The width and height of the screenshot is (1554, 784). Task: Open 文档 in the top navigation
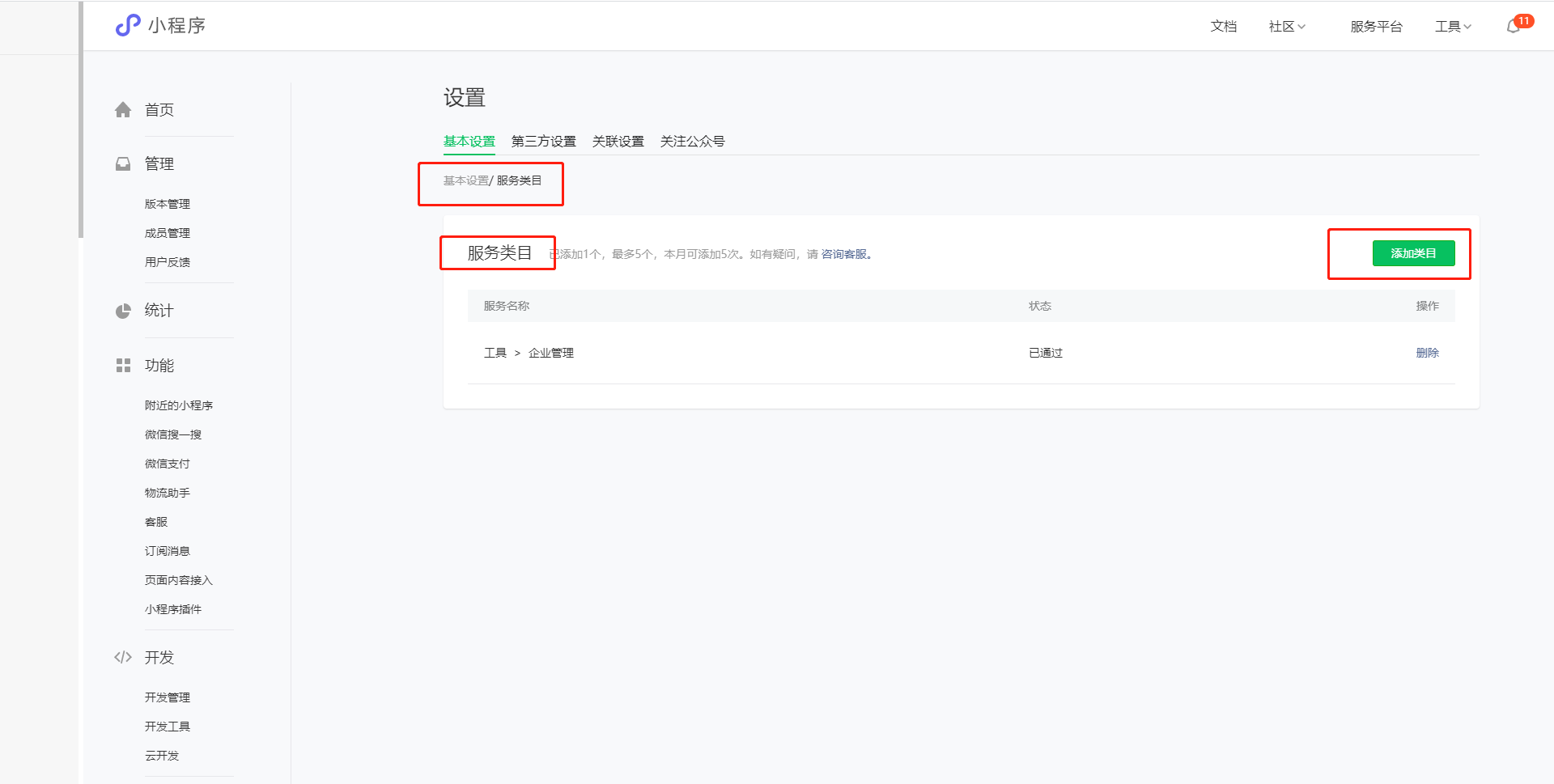1223,27
